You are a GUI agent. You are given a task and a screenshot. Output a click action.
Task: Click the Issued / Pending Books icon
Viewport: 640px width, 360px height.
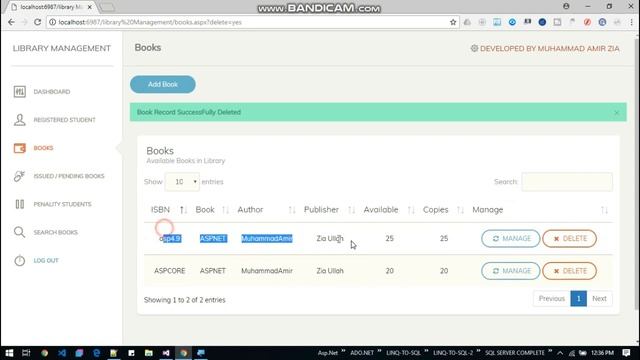(x=19, y=176)
